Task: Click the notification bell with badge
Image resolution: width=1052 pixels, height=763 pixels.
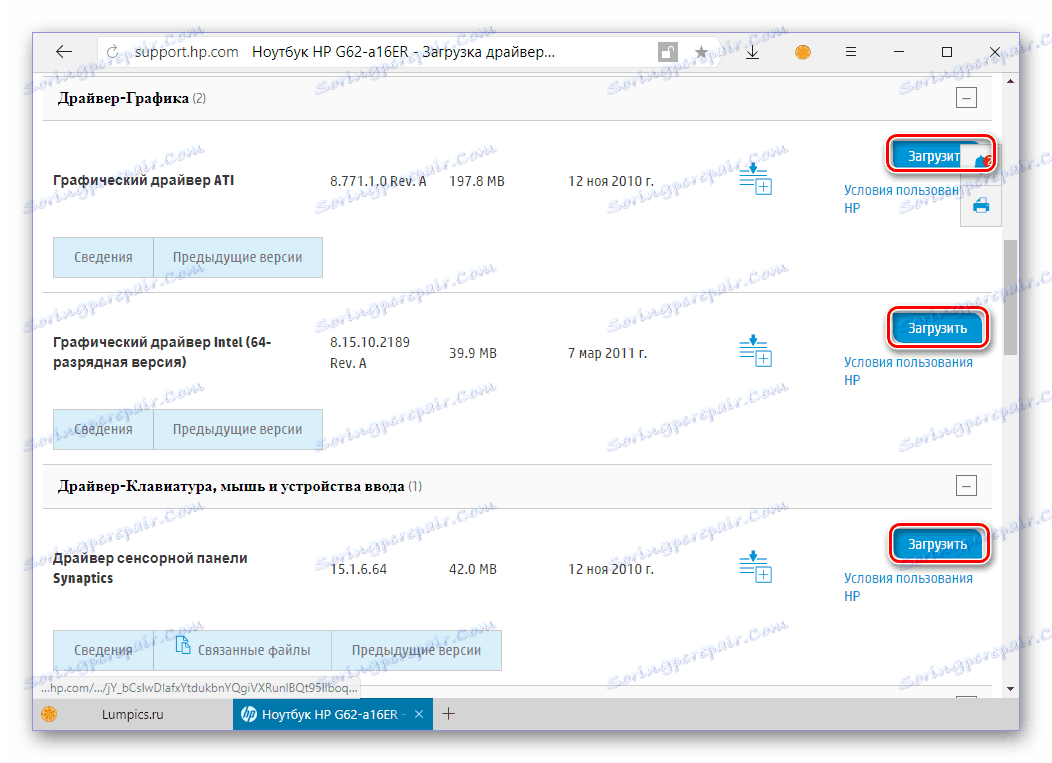Action: (980, 159)
